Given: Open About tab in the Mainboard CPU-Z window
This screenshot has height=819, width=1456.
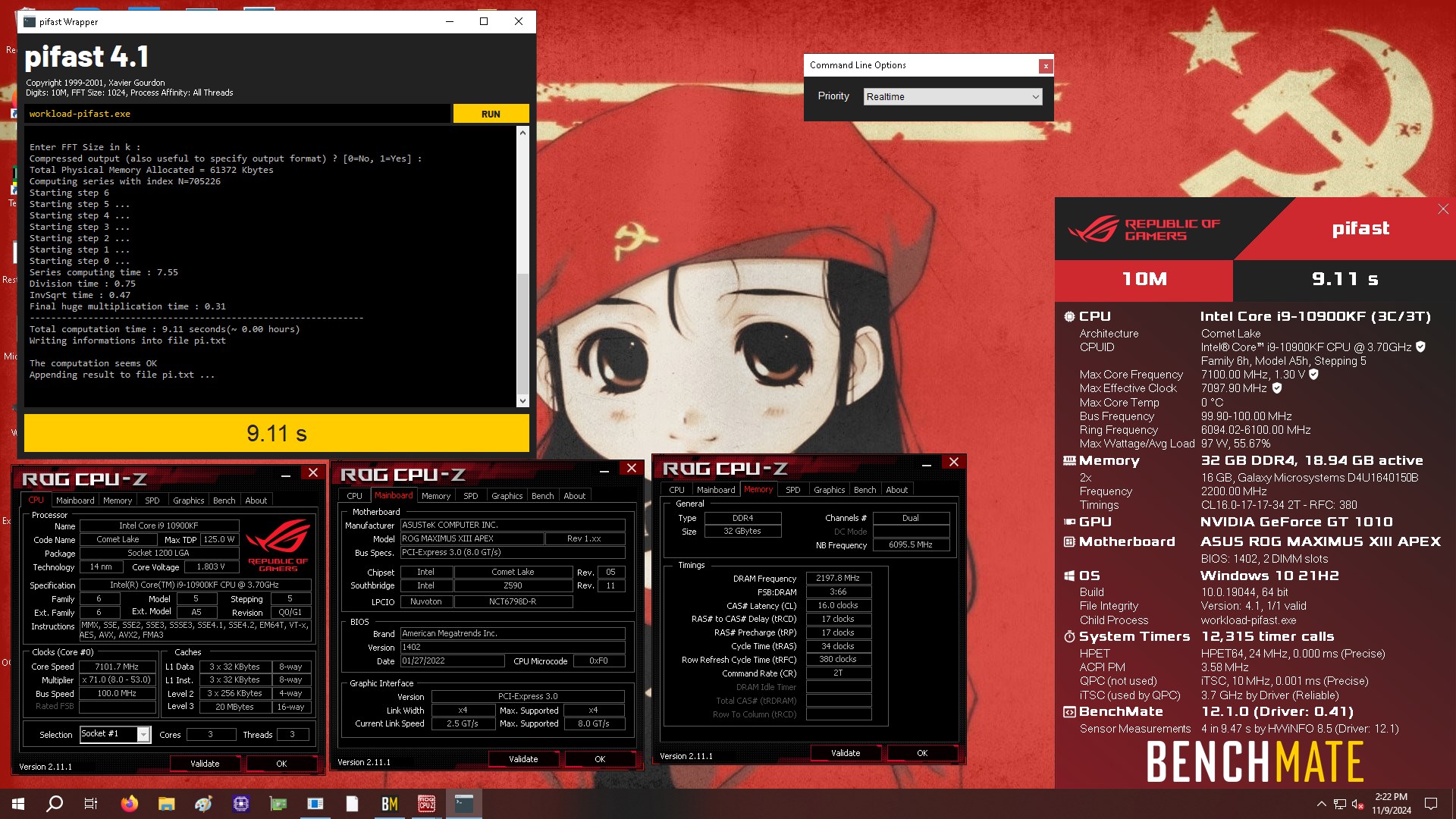Looking at the screenshot, I should 574,496.
